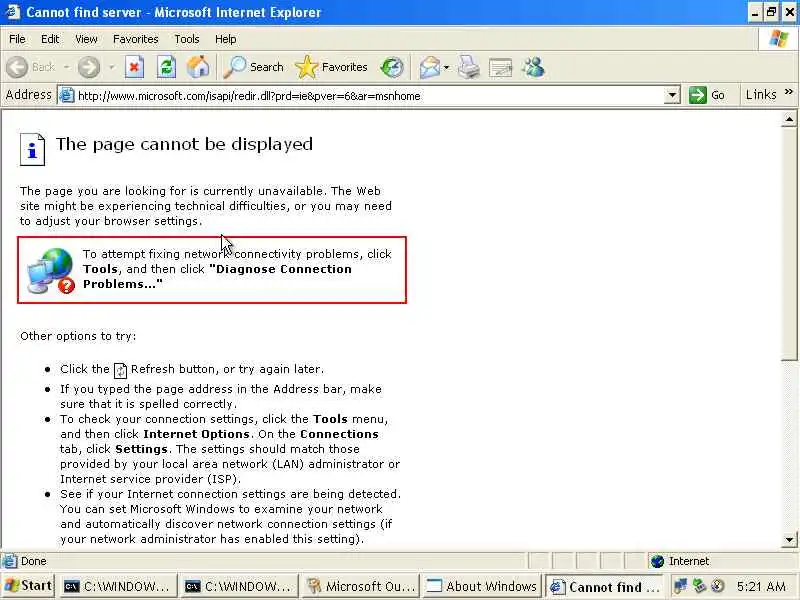Screen dimensions: 800x600
Task: Click the vertical scrollbar thumb
Action: 789,244
